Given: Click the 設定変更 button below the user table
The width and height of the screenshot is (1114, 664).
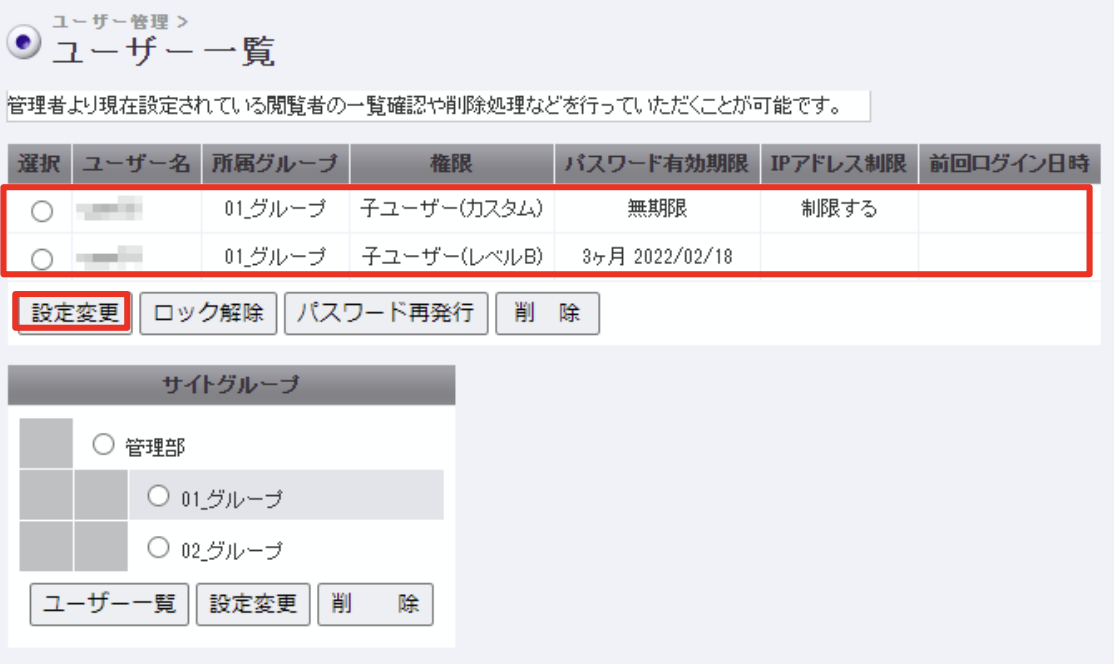Looking at the screenshot, I should (x=75, y=312).
